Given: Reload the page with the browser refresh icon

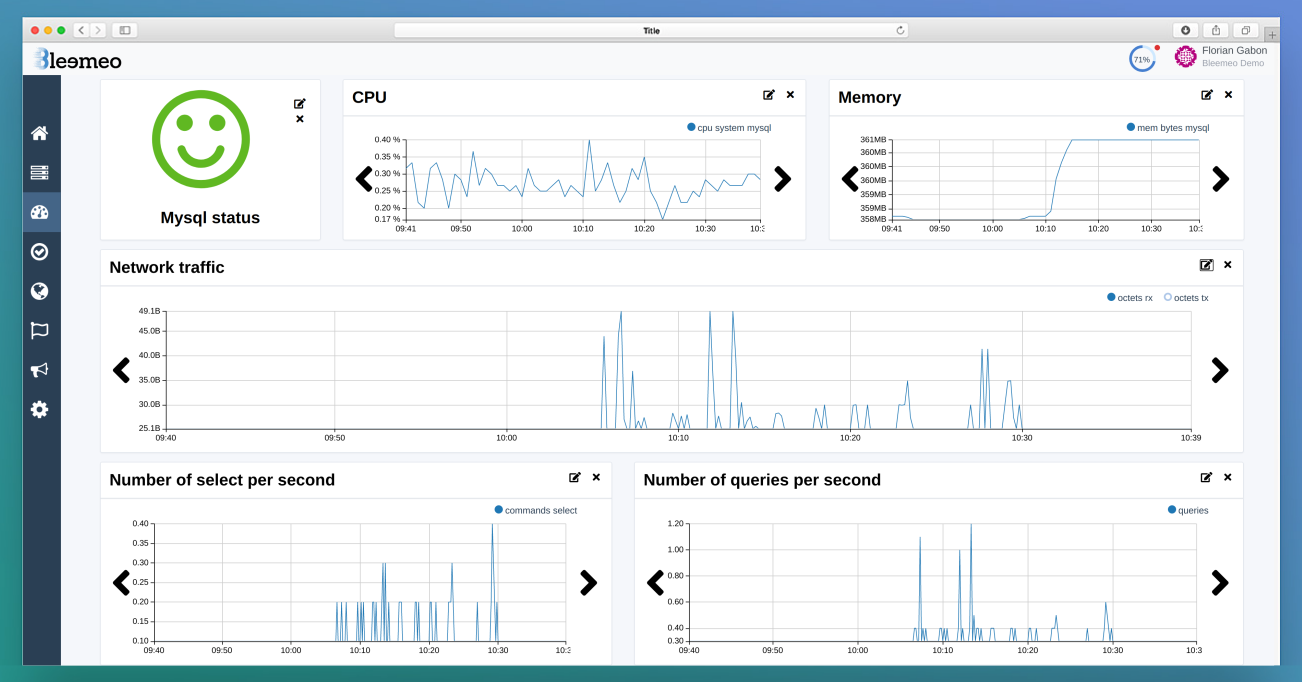Looking at the screenshot, I should (x=901, y=30).
